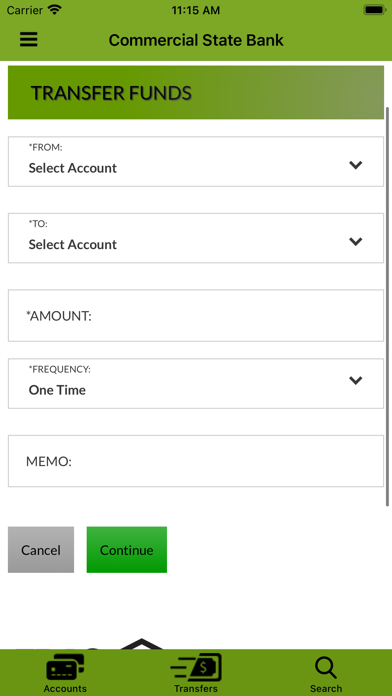
Task: Click the up-arrow icon above tab bar
Action: tap(141, 644)
